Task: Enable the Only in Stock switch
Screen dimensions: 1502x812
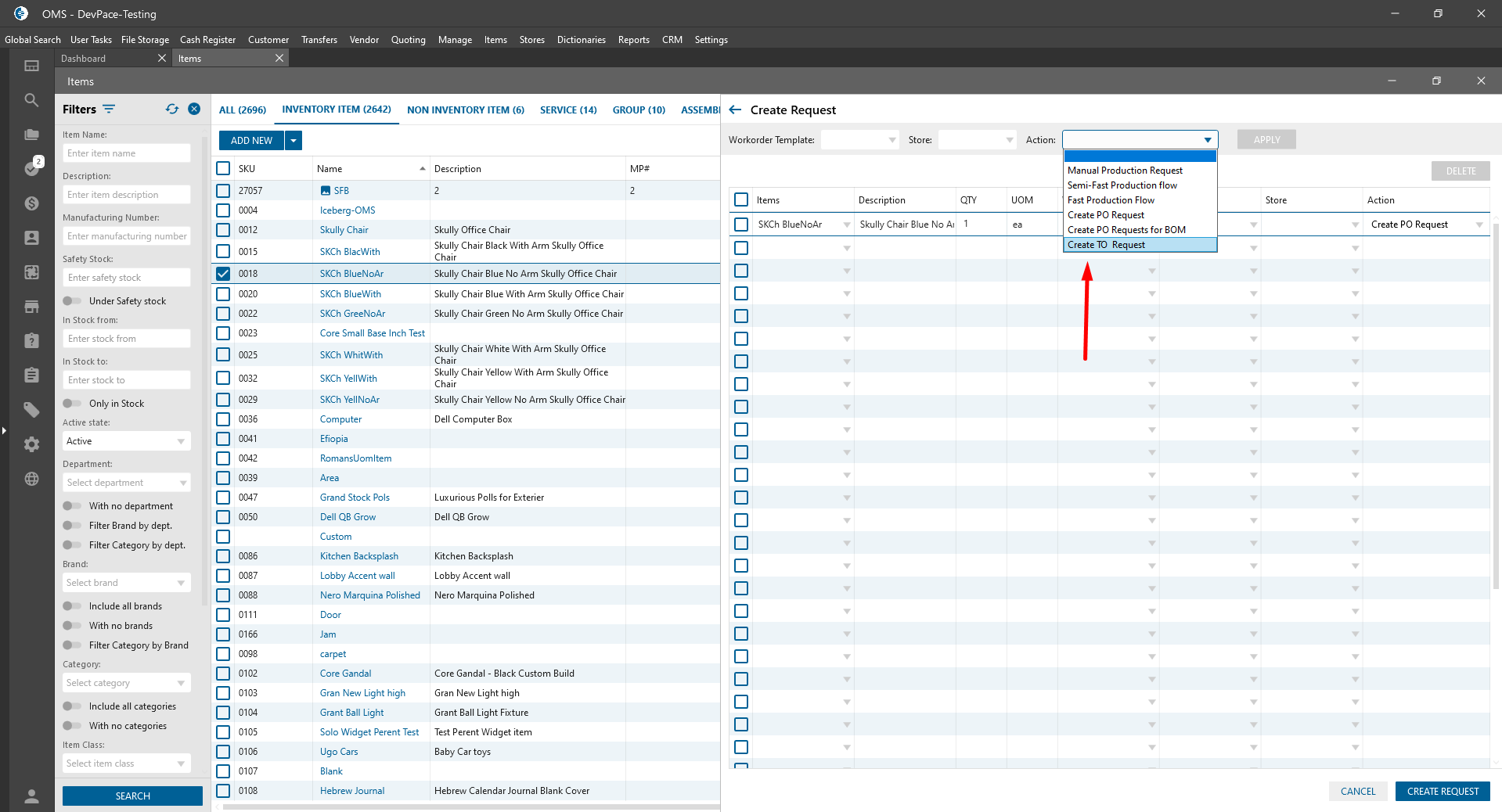Action: (72, 404)
